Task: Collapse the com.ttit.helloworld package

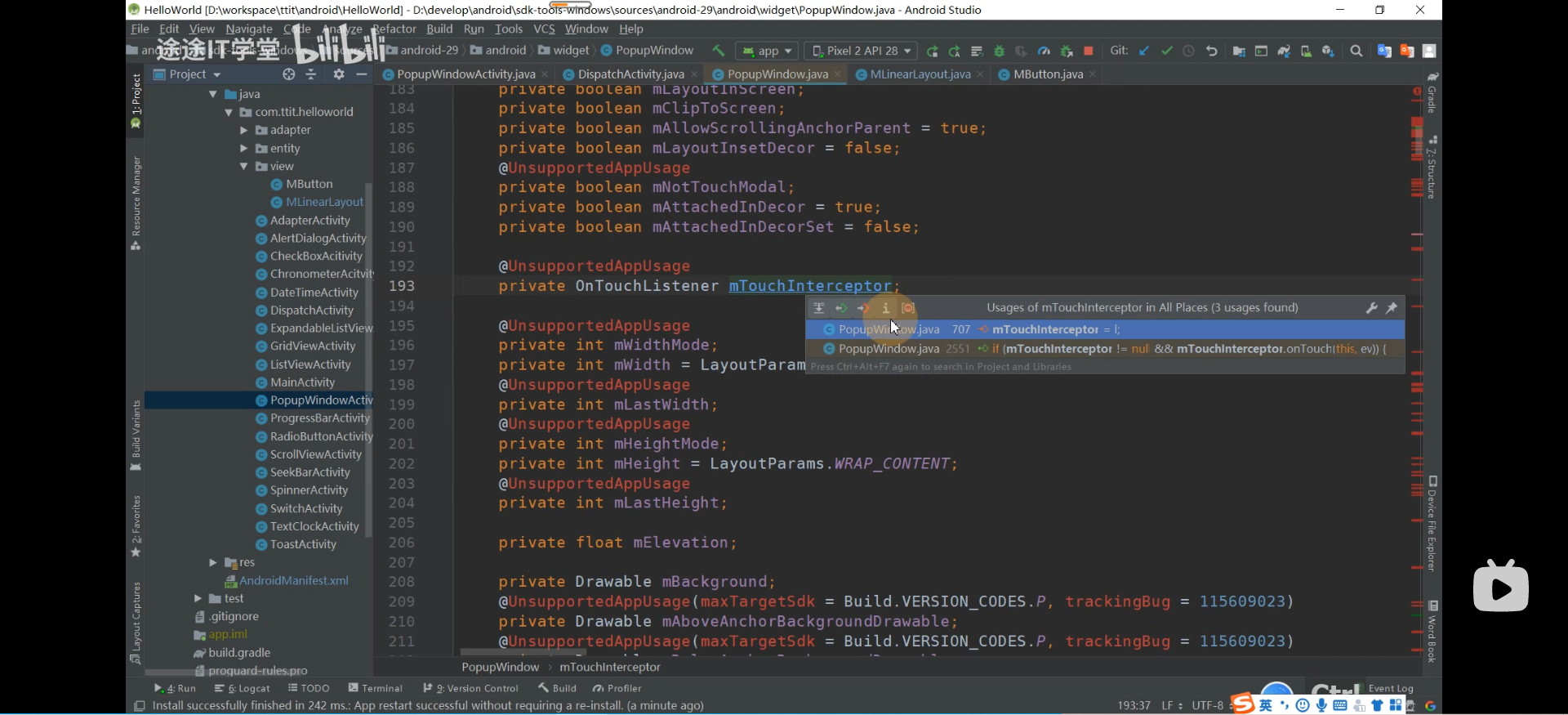Action: [229, 112]
